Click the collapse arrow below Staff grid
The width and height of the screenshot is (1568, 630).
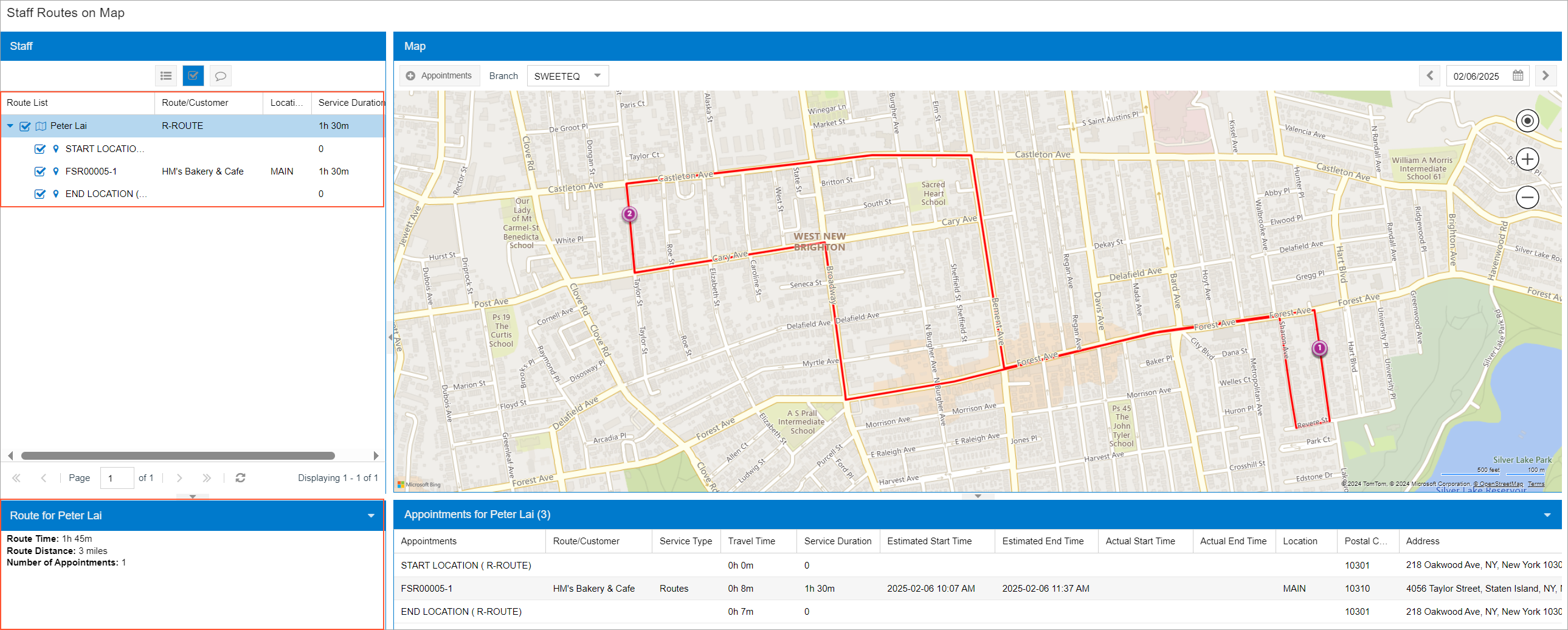[192, 497]
